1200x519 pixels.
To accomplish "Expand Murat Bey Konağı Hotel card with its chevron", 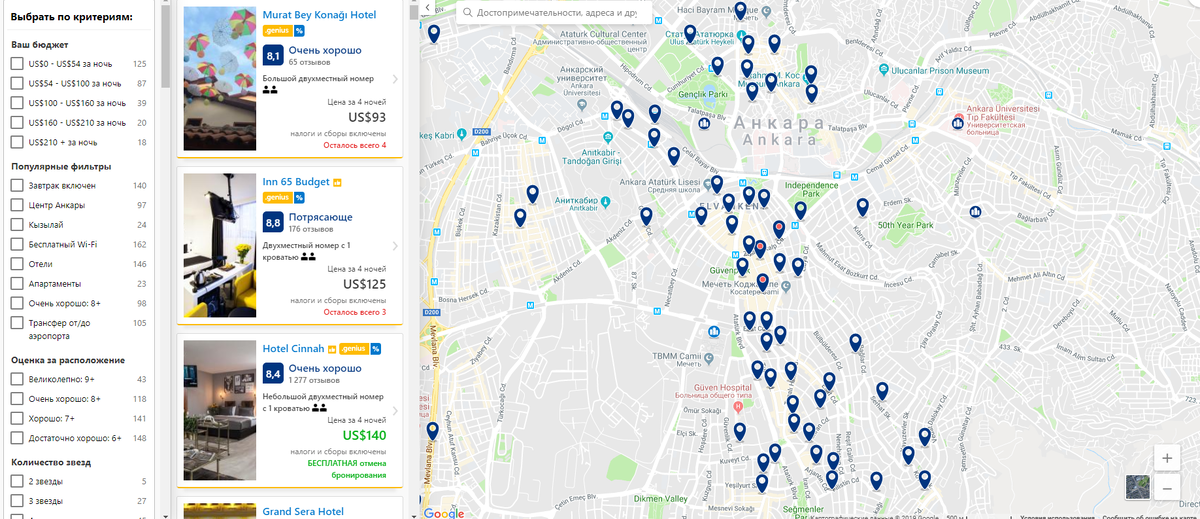I will click(395, 78).
